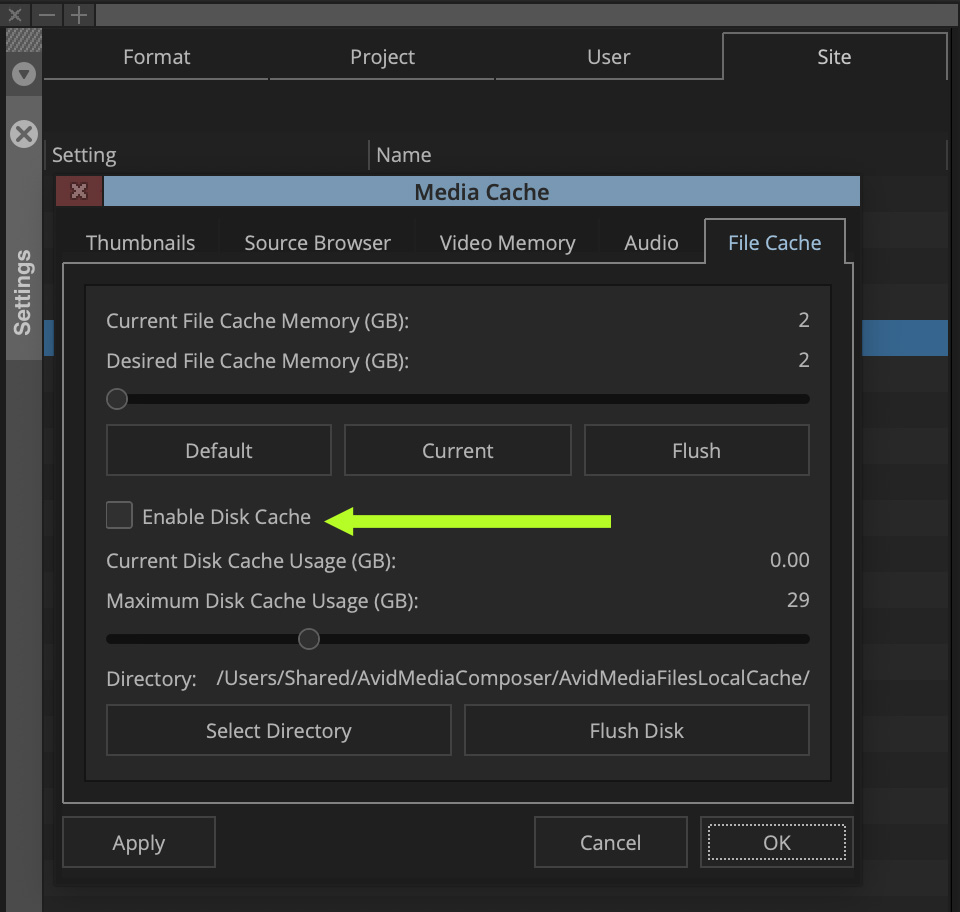Enable the Disk Cache checkbox

(x=119, y=515)
